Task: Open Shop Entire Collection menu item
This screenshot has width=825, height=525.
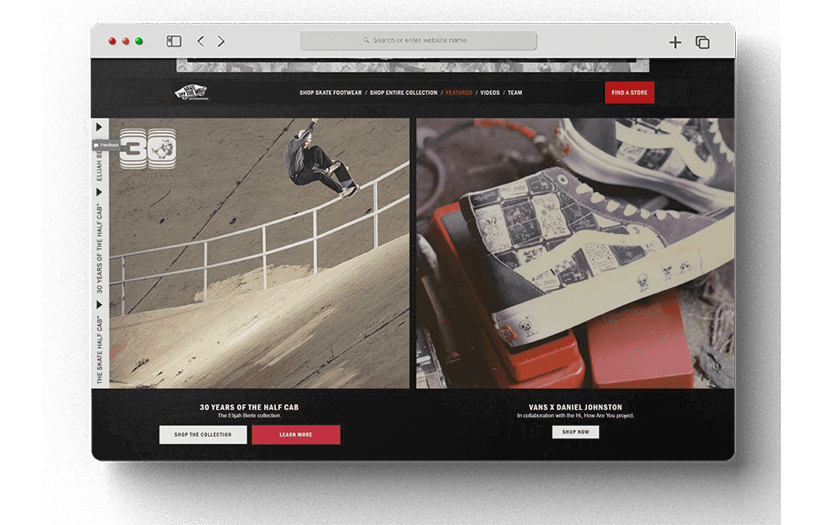Action: point(404,93)
